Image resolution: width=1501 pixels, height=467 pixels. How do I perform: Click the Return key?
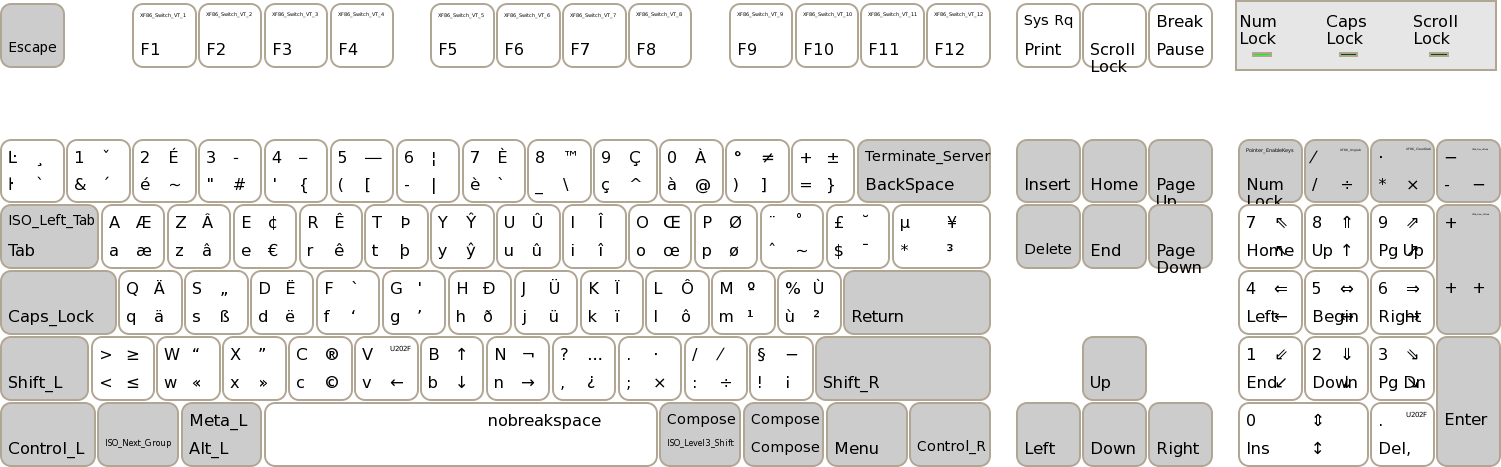[916, 302]
